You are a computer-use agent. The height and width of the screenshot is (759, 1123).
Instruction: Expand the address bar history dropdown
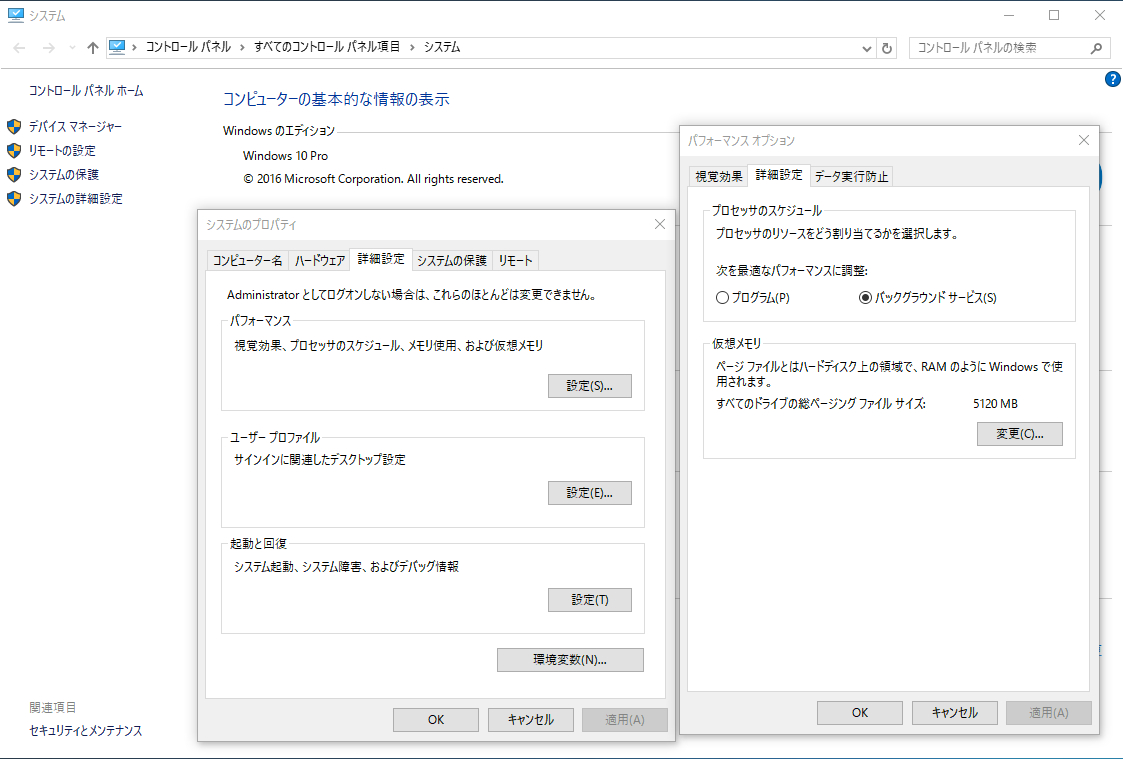(x=867, y=48)
